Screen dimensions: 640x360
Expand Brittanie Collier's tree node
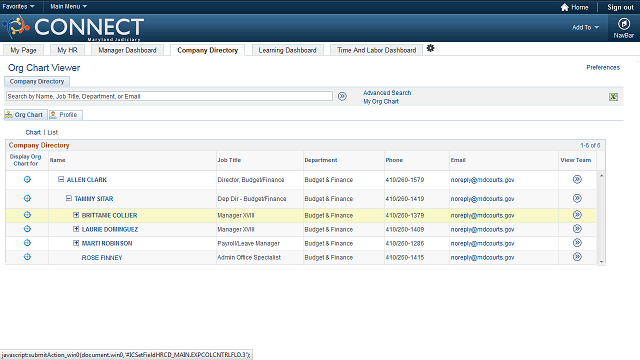pos(76,215)
